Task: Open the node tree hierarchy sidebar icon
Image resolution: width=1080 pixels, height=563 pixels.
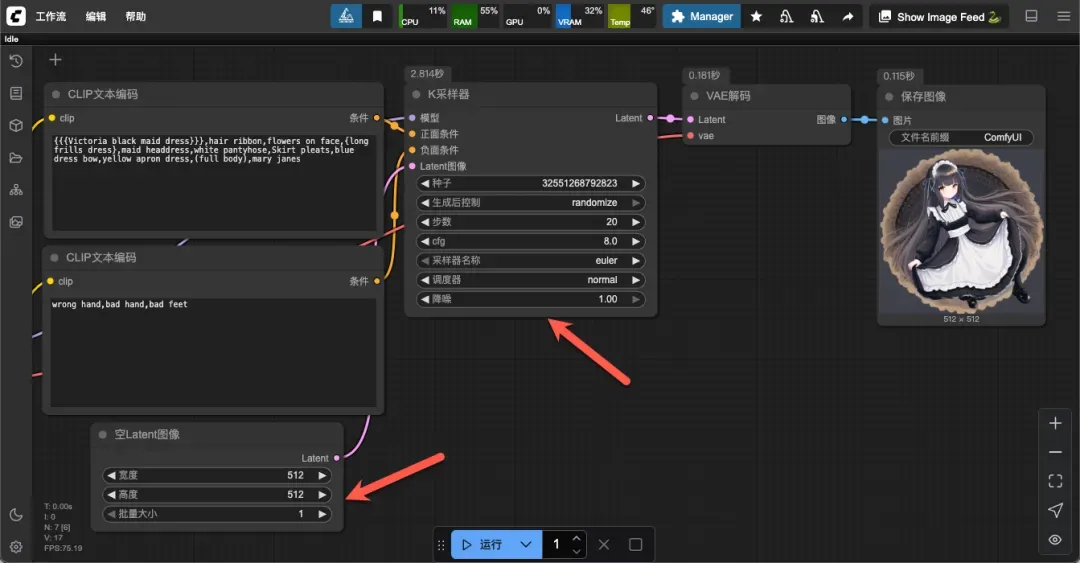Action: click(x=16, y=190)
